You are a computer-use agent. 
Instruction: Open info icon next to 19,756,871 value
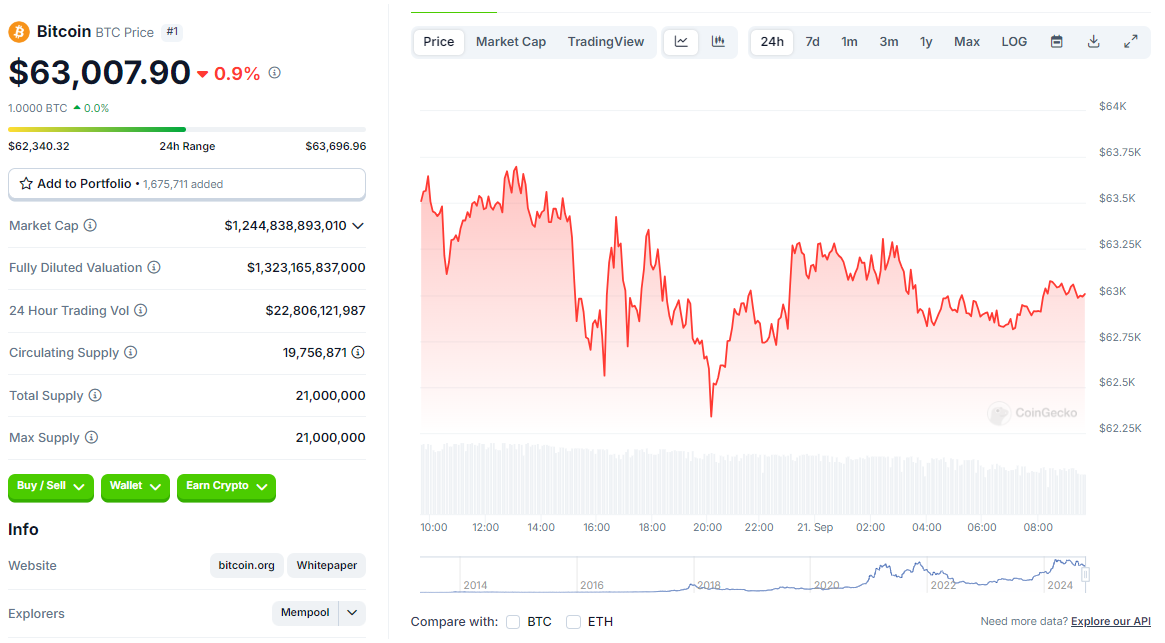(x=358, y=352)
